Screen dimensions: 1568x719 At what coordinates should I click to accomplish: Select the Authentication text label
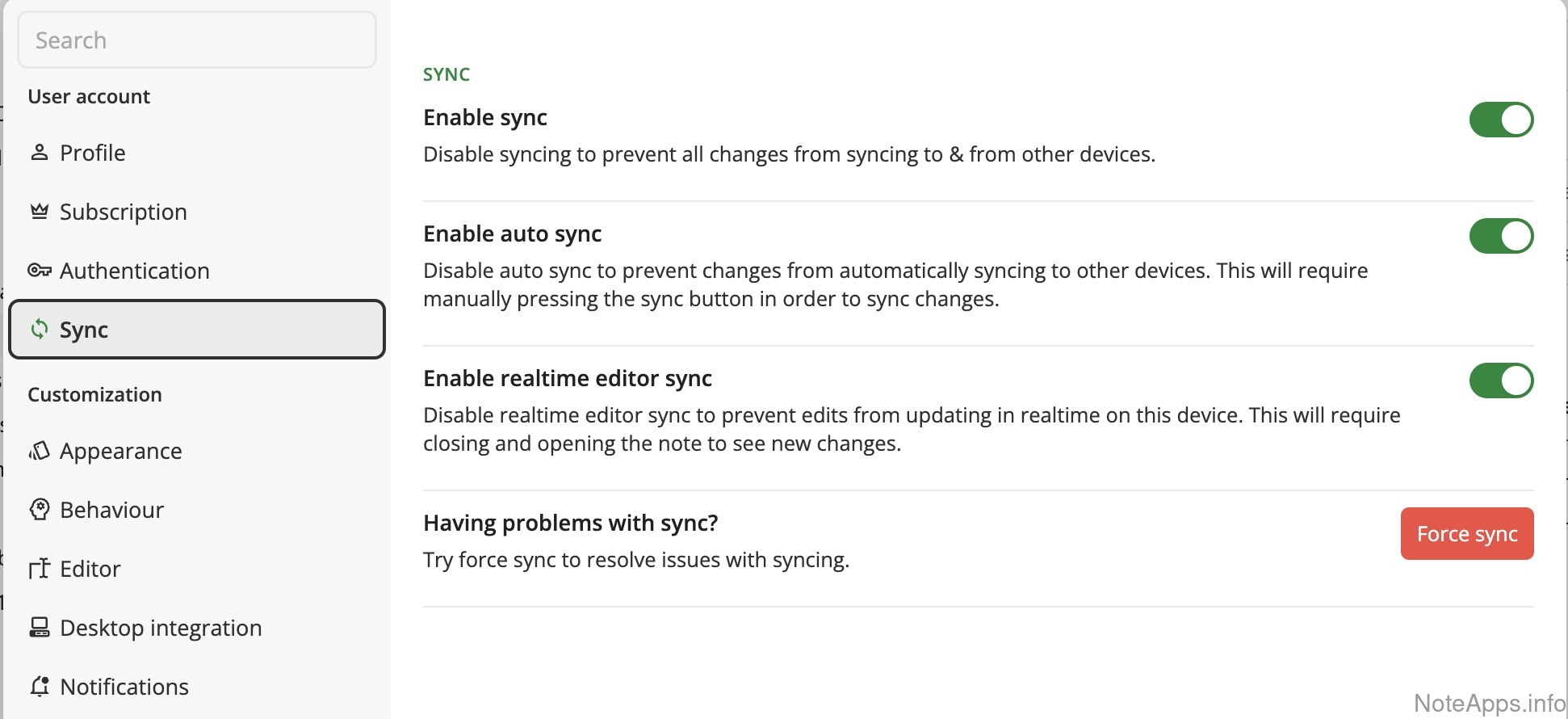[135, 271]
